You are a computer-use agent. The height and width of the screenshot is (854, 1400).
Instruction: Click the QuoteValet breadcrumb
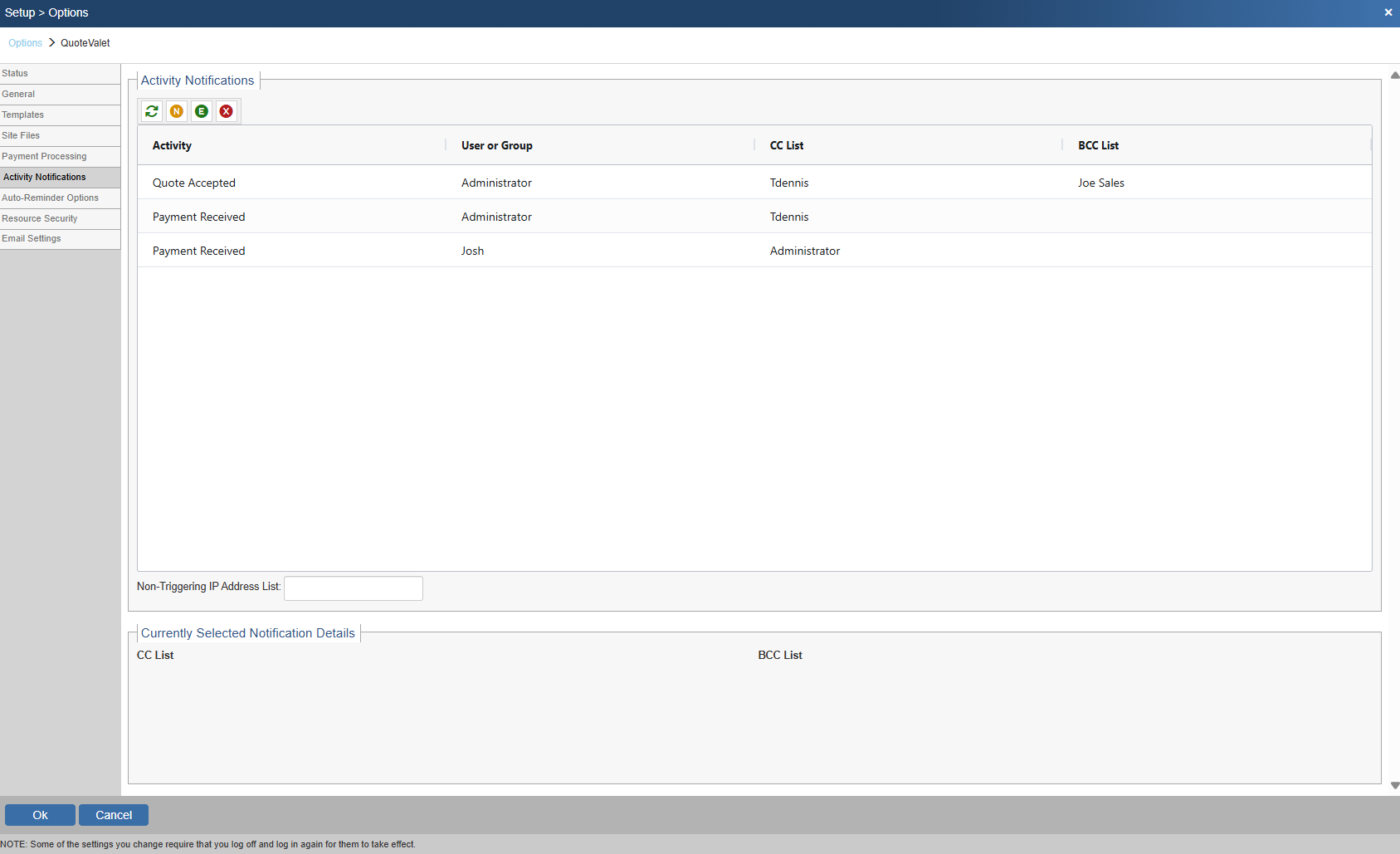point(85,43)
